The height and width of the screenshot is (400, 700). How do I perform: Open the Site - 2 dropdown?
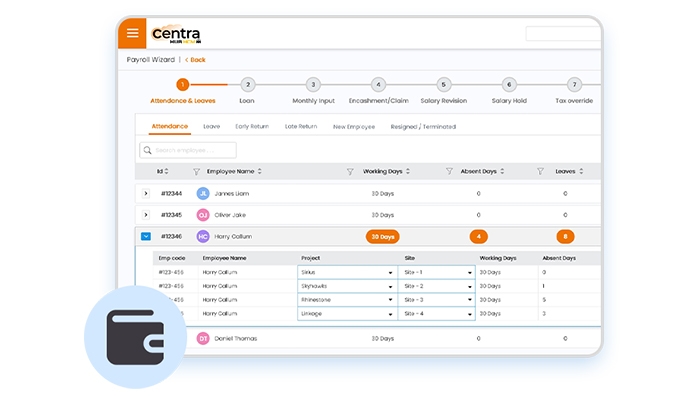[436, 286]
